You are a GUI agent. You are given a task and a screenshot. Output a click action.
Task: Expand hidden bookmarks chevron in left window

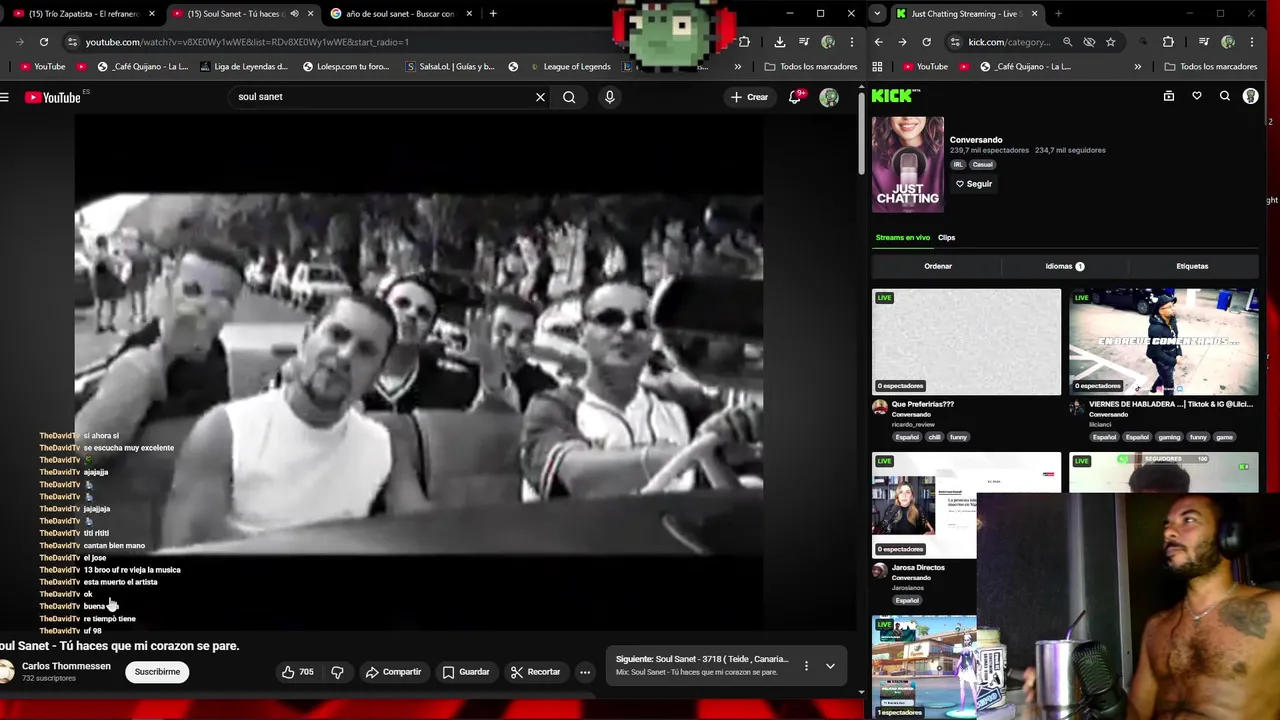[737, 67]
